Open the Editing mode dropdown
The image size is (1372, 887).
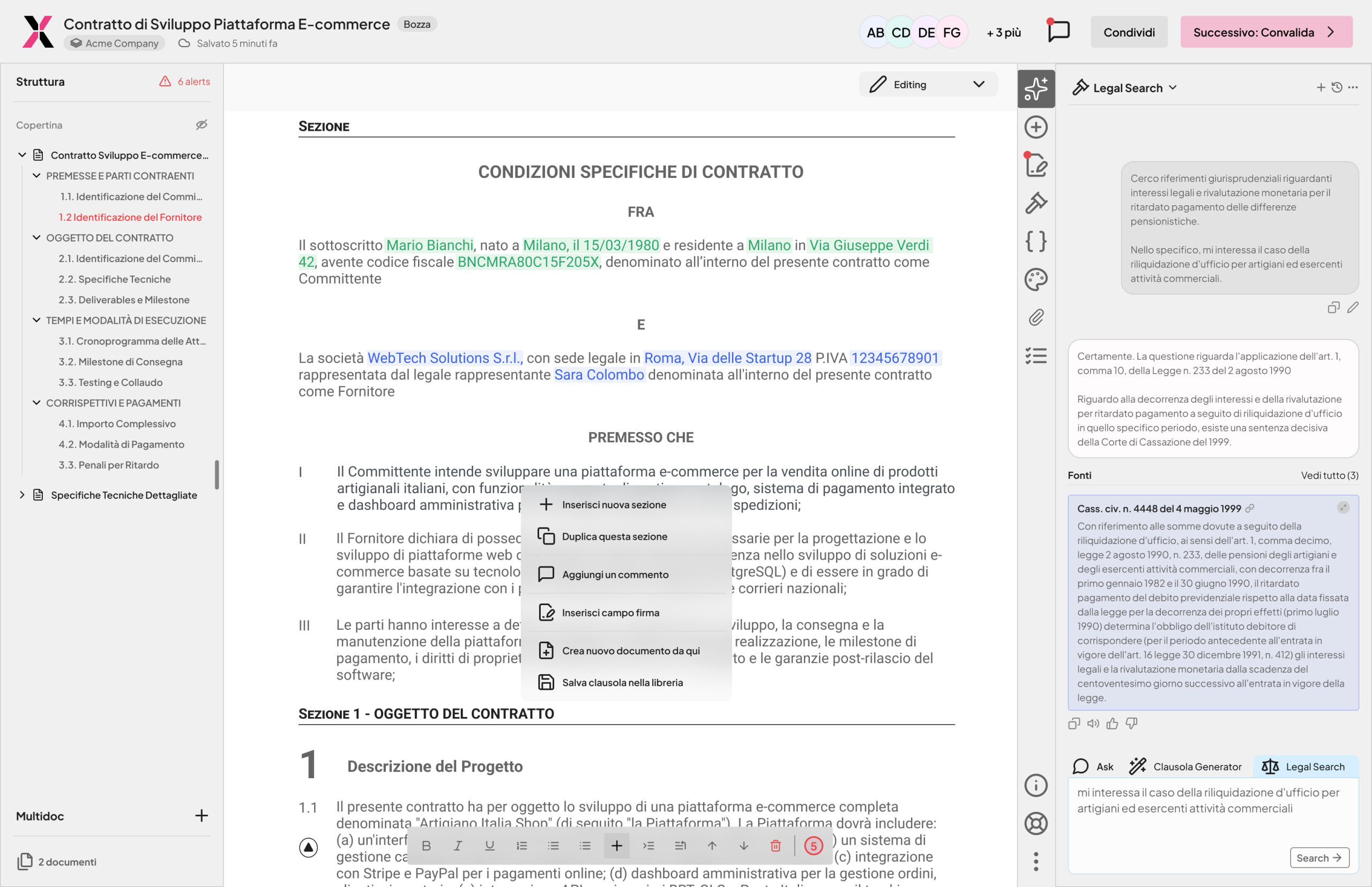927,84
